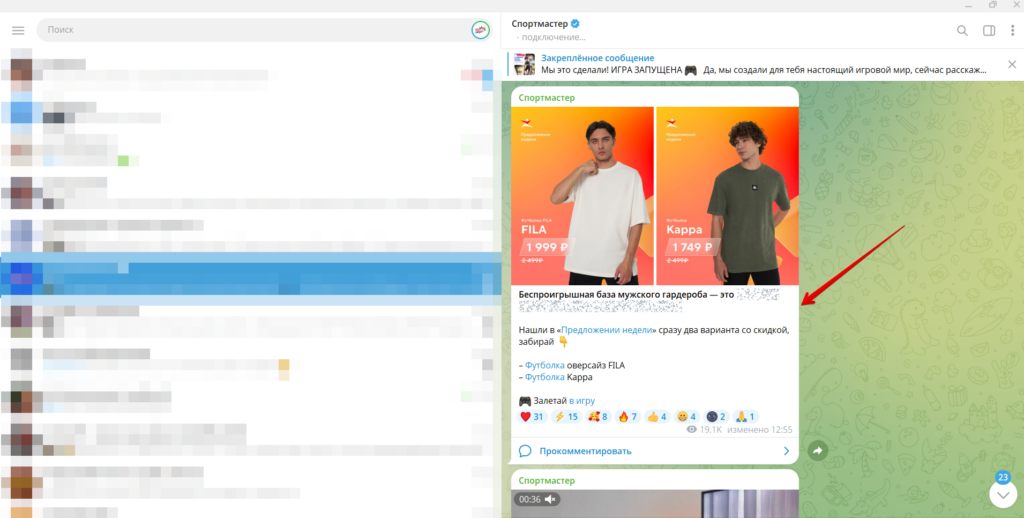Close the pinned message banner

[x=1012, y=64]
